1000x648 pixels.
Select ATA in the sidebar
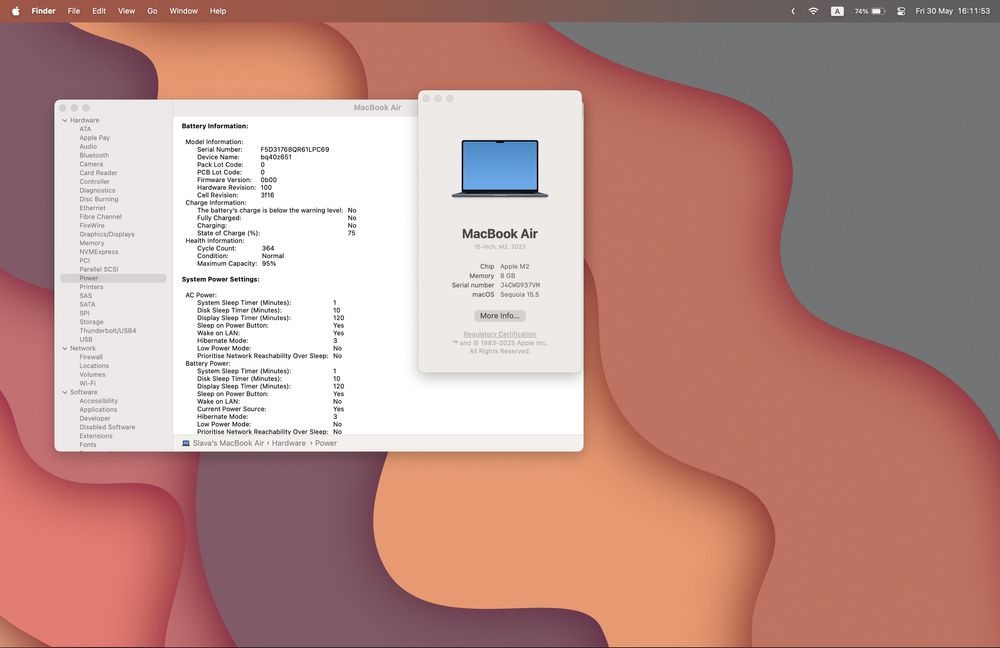click(85, 129)
